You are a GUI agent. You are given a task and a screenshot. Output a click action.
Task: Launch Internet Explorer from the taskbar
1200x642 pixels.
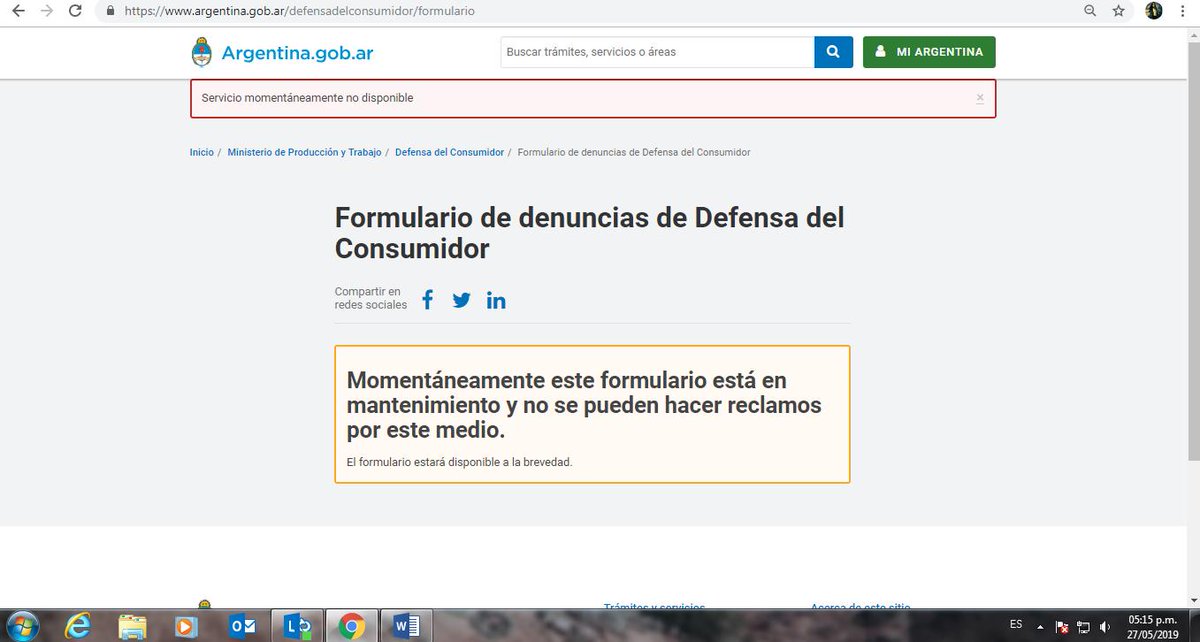77,626
